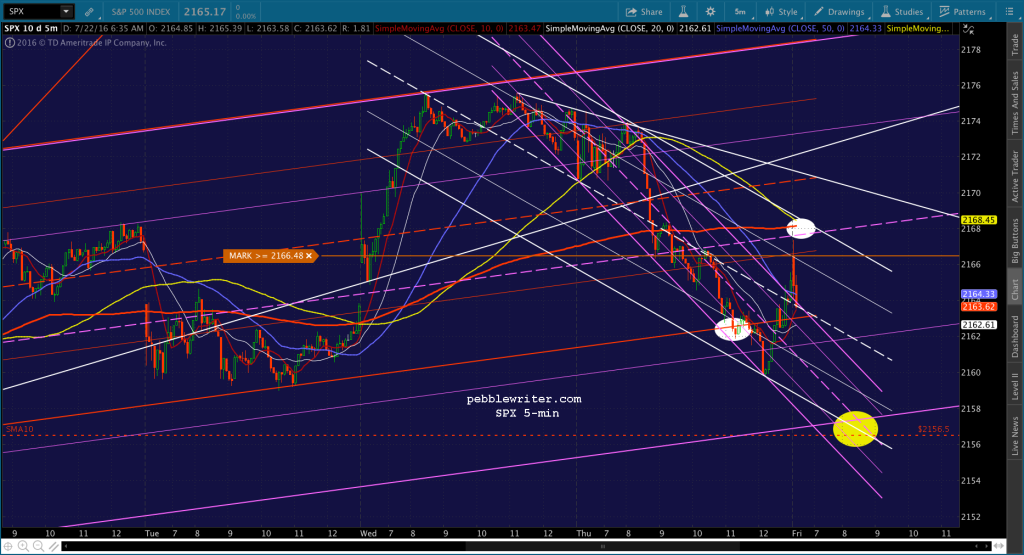1024x555 pixels.
Task: Click the truncated yellow SimpleMoving... label
Action: click(918, 29)
